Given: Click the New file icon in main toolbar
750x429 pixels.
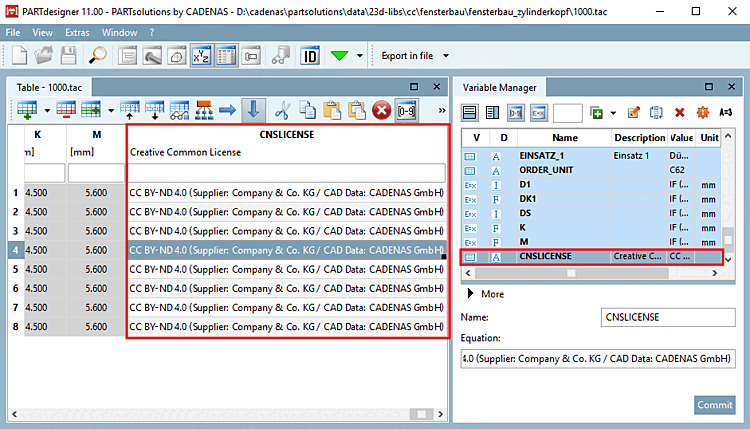Looking at the screenshot, I should (x=19, y=55).
